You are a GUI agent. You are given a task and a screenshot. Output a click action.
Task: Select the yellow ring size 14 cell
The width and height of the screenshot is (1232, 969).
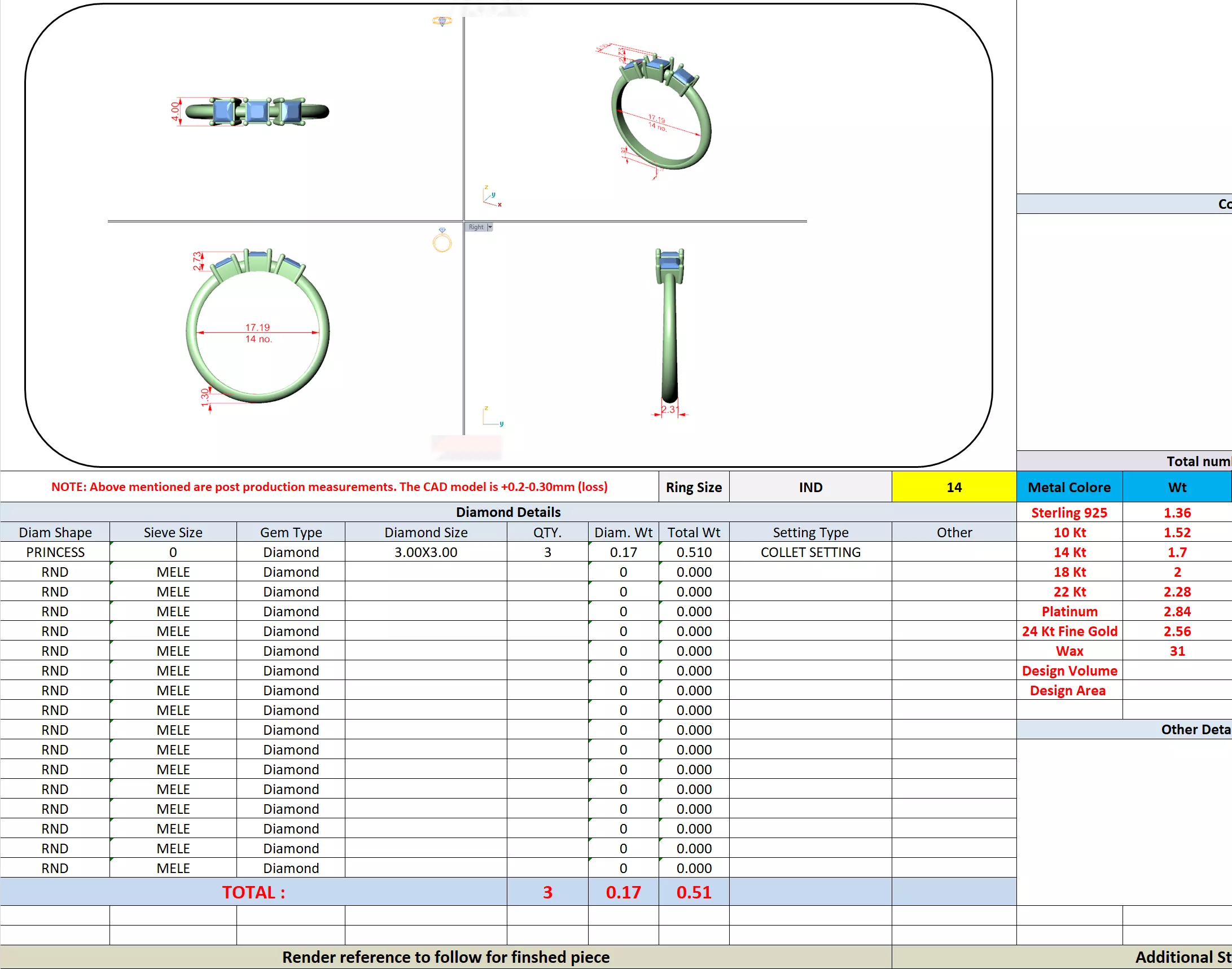954,488
